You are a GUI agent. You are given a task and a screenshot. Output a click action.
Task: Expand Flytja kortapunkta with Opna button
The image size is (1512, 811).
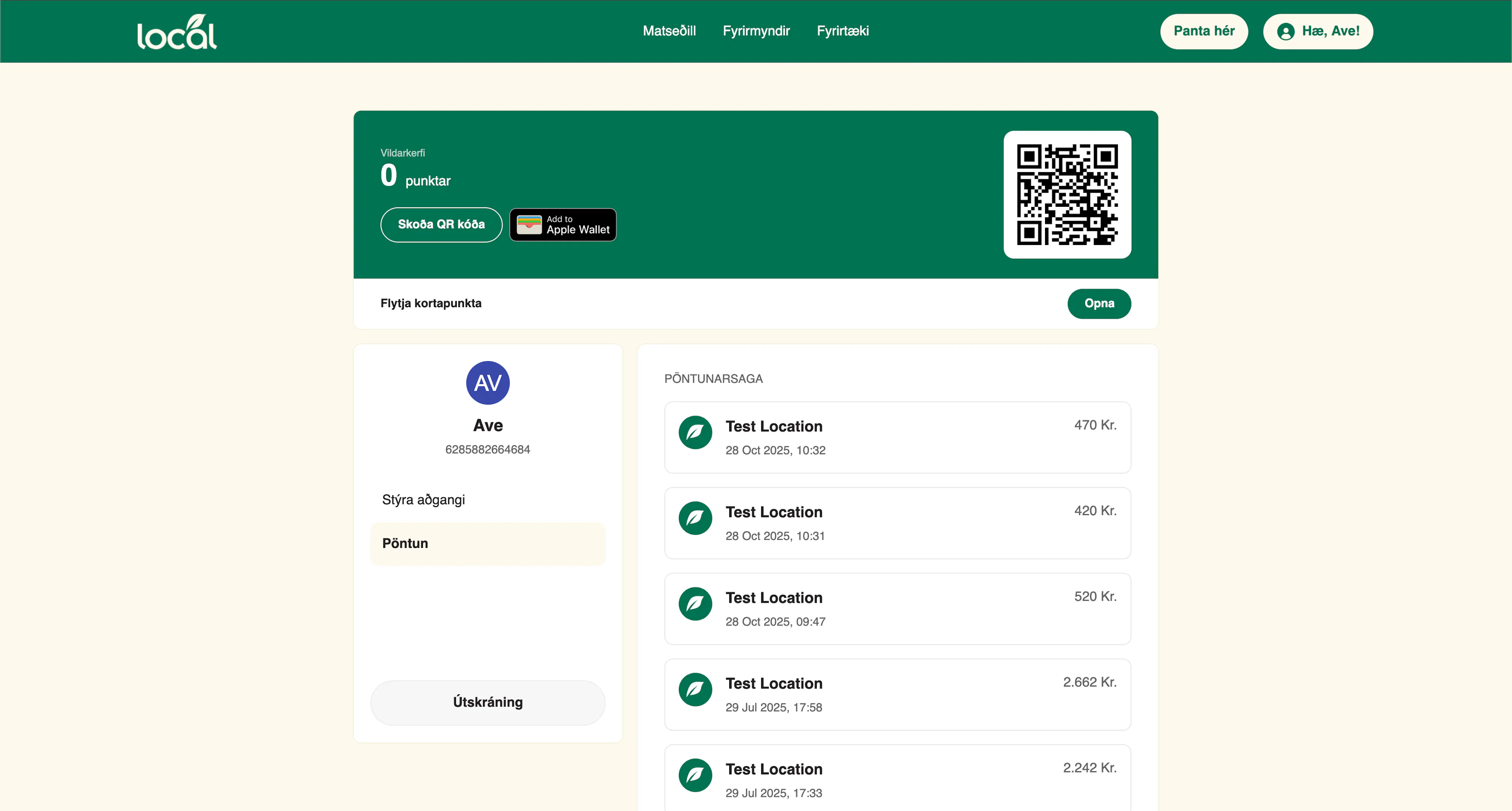point(1099,304)
